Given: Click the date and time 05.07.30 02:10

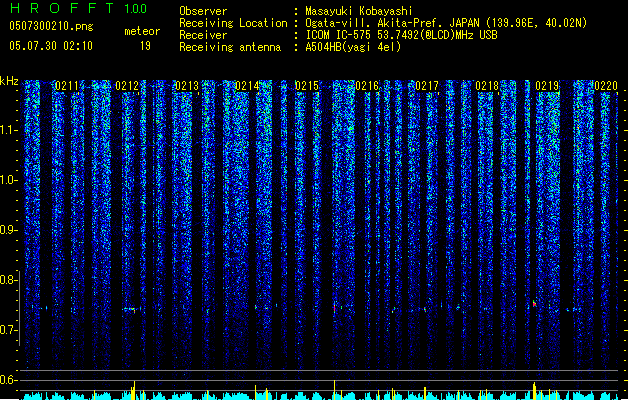Looking at the screenshot, I should pos(51,46).
